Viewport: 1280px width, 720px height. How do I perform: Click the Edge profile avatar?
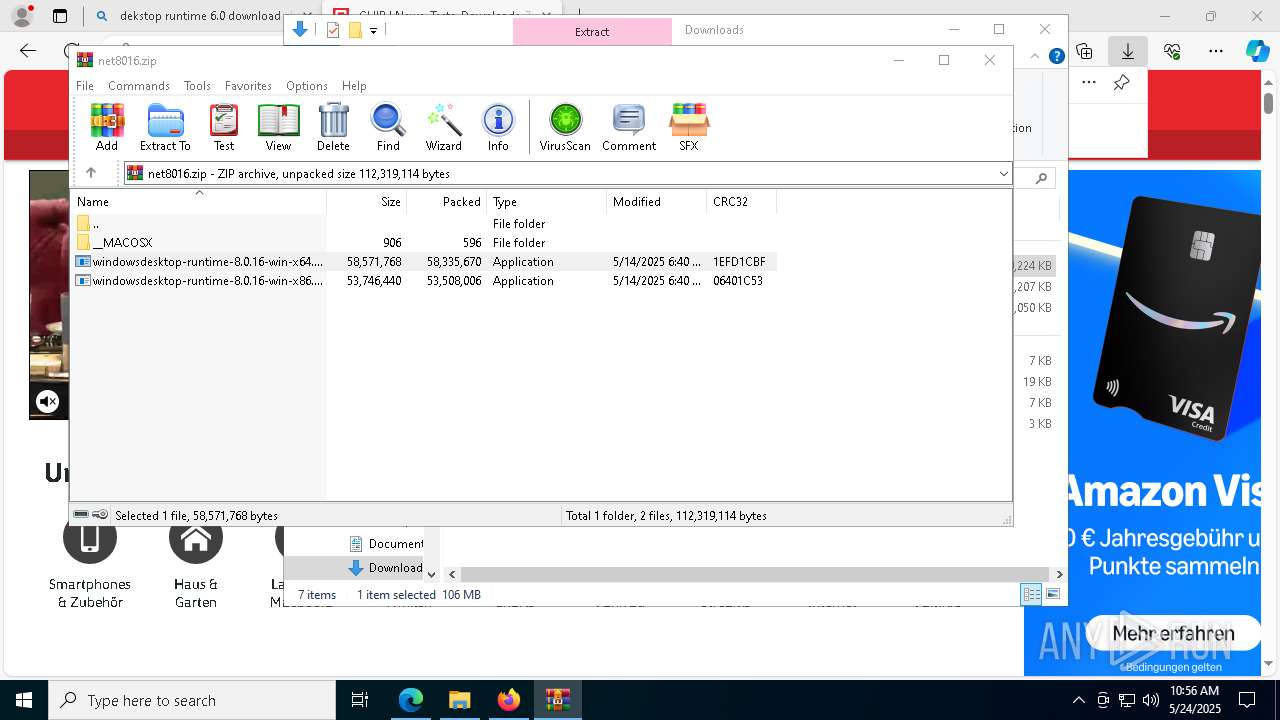click(x=22, y=16)
